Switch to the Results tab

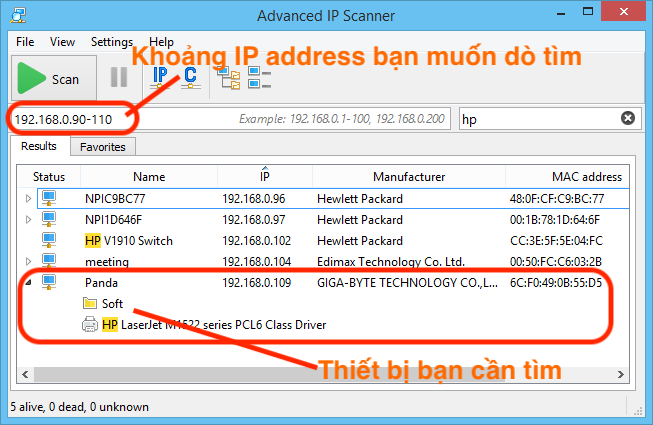click(39, 146)
